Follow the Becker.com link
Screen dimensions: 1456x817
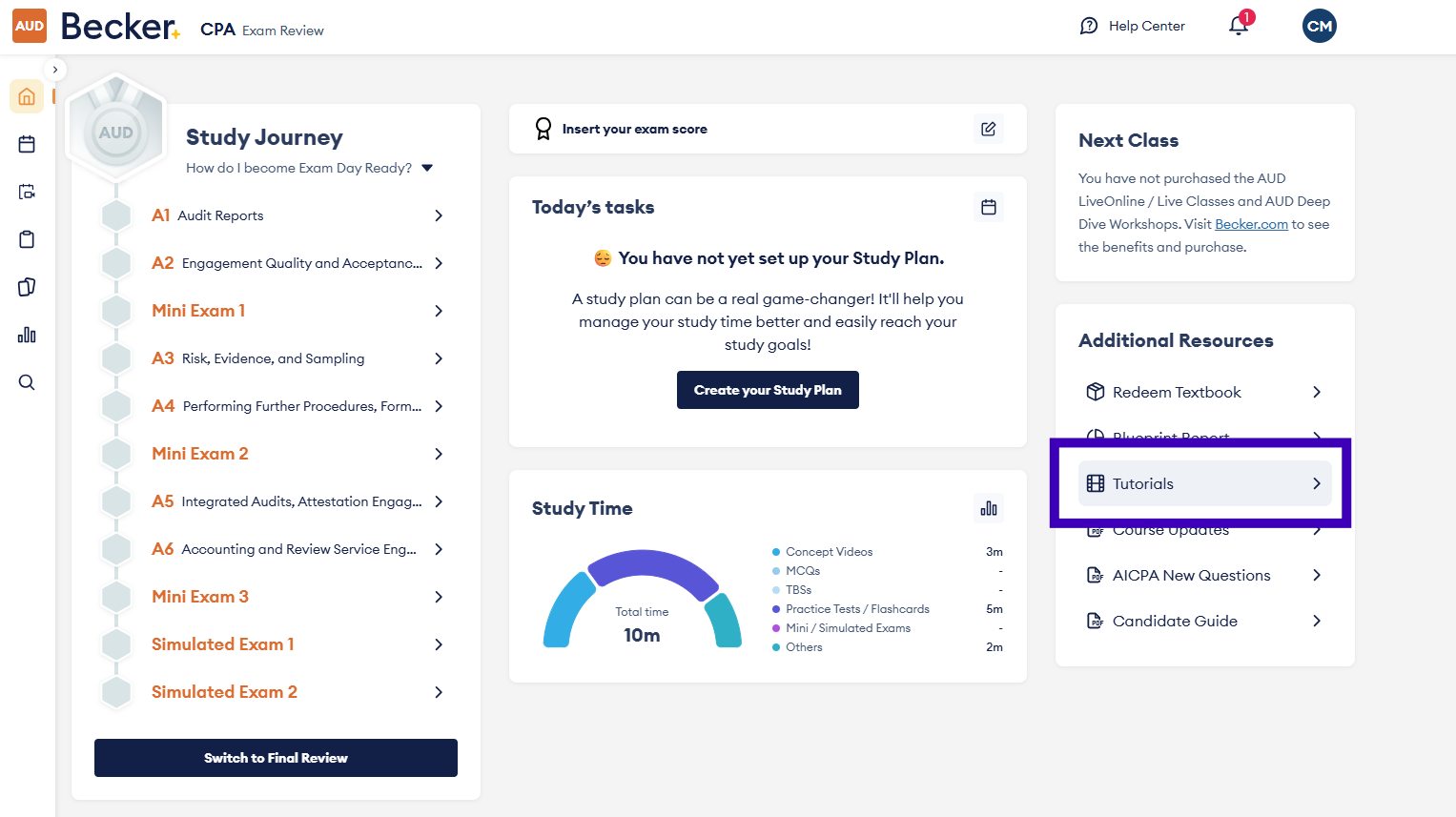click(x=1251, y=224)
